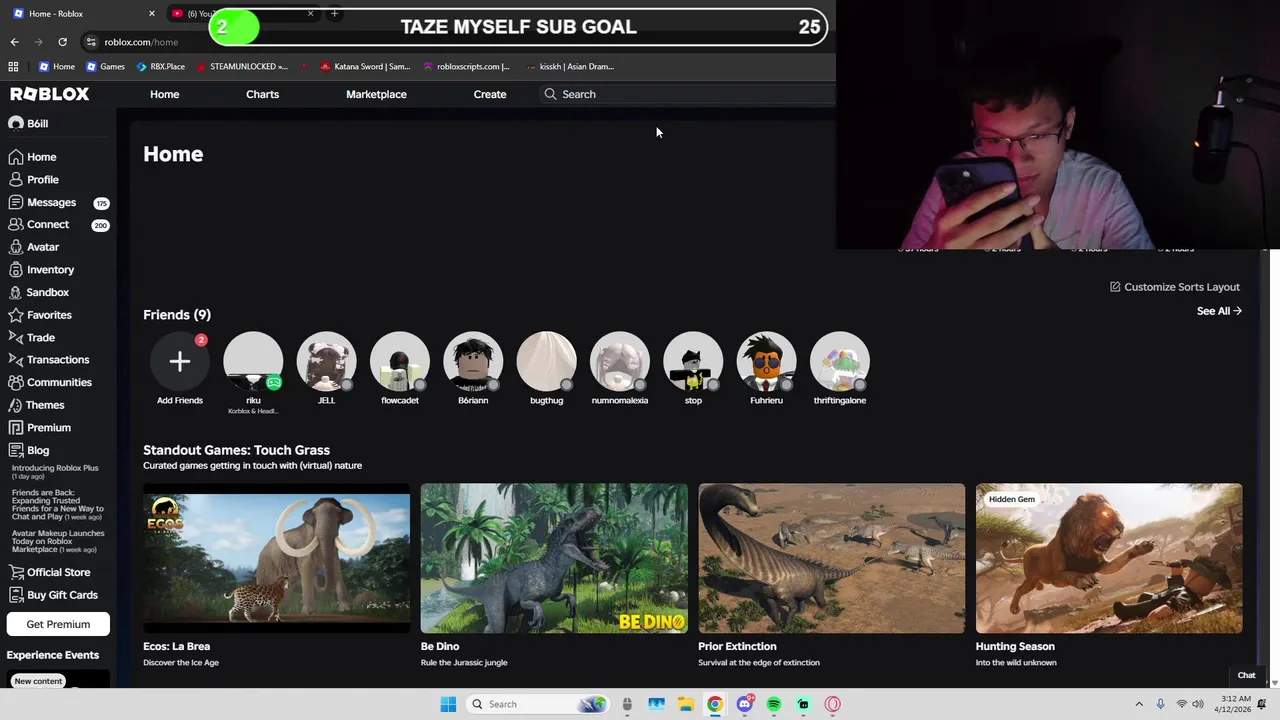Open Connect with 200 badge
This screenshot has width=1280, height=720.
click(x=58, y=225)
